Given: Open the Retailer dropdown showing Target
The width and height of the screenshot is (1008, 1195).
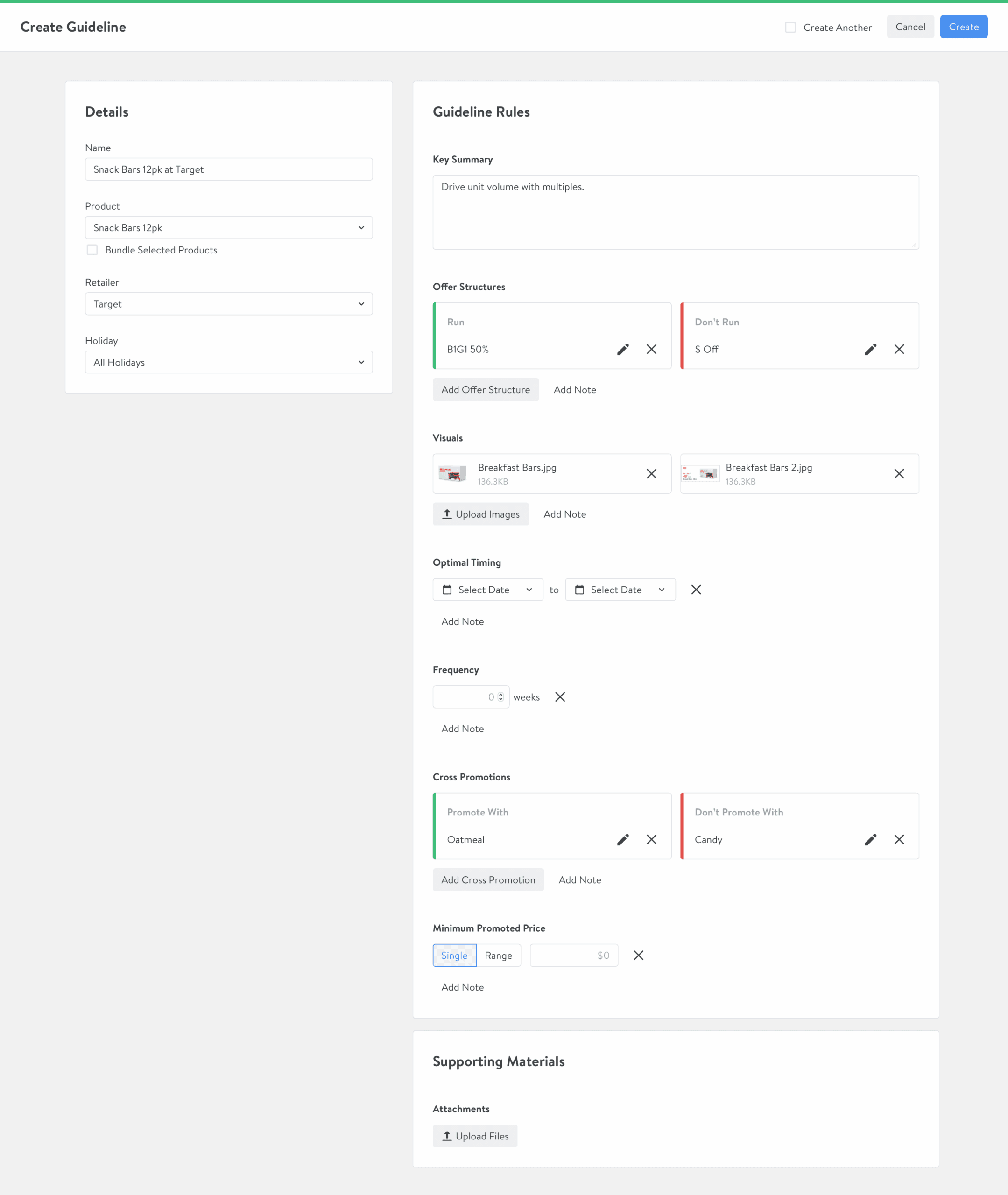Looking at the screenshot, I should point(229,304).
